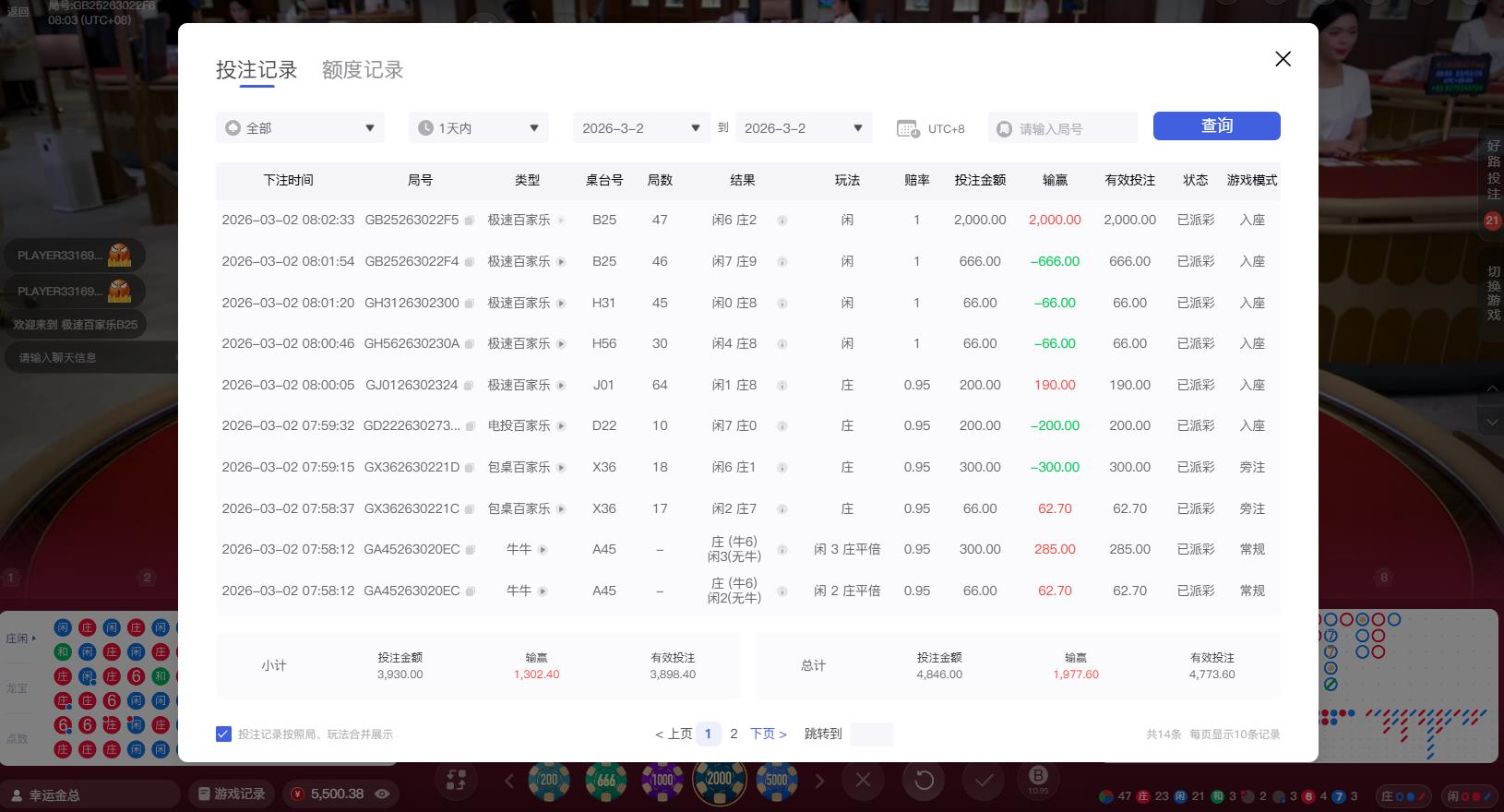Viewport: 1504px width, 812px height.
Task: Show result info for round GH3126302300
Action: tap(782, 304)
